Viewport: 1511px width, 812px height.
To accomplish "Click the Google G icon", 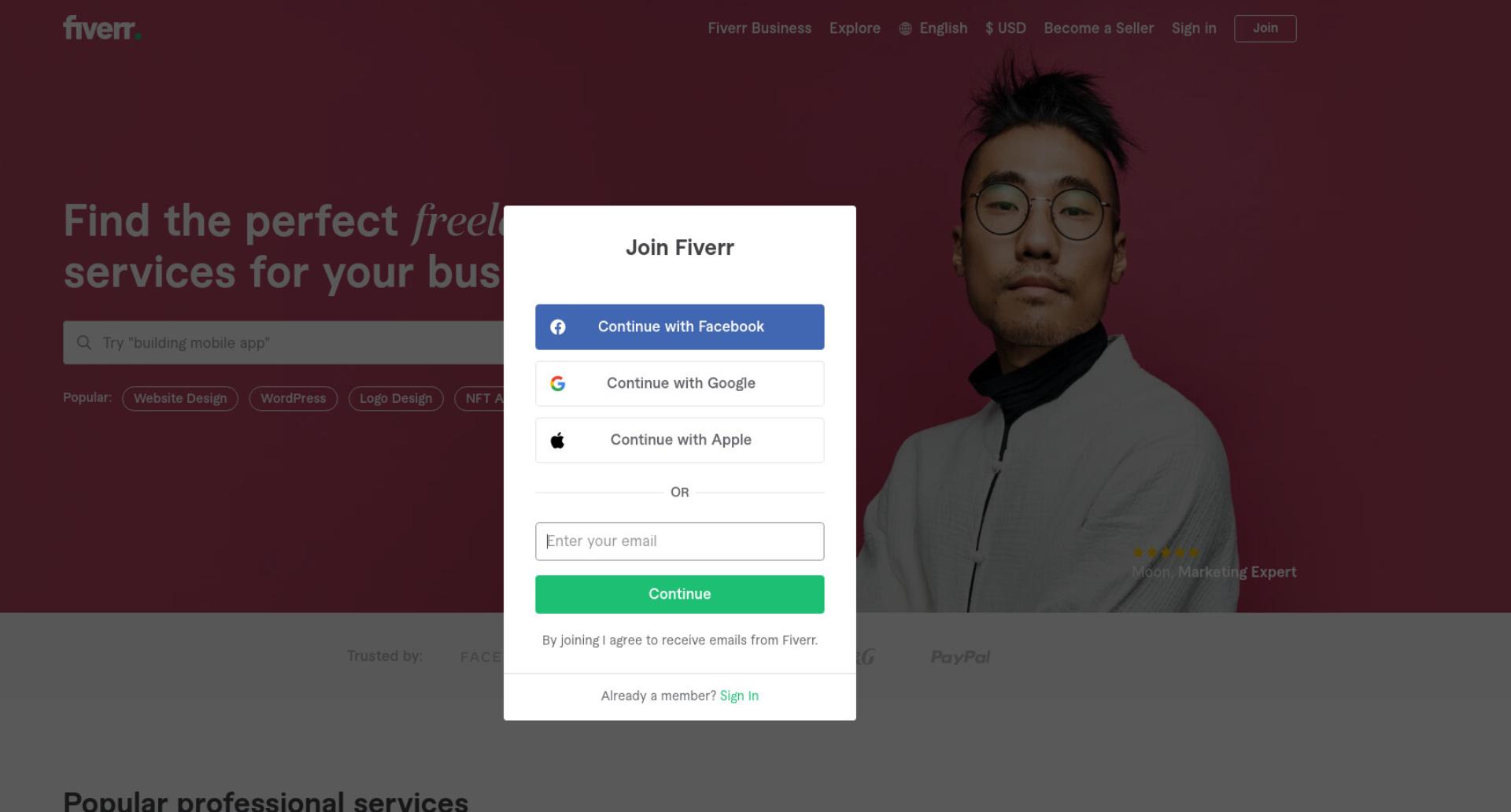I will (558, 383).
